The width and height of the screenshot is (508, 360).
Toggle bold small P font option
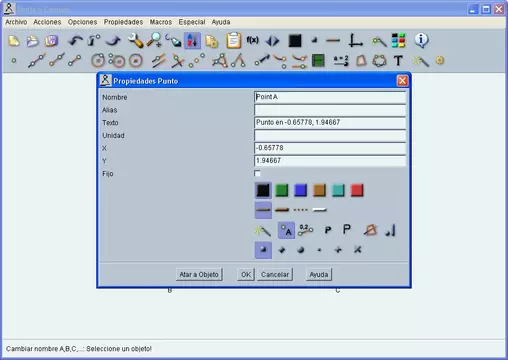coord(328,230)
